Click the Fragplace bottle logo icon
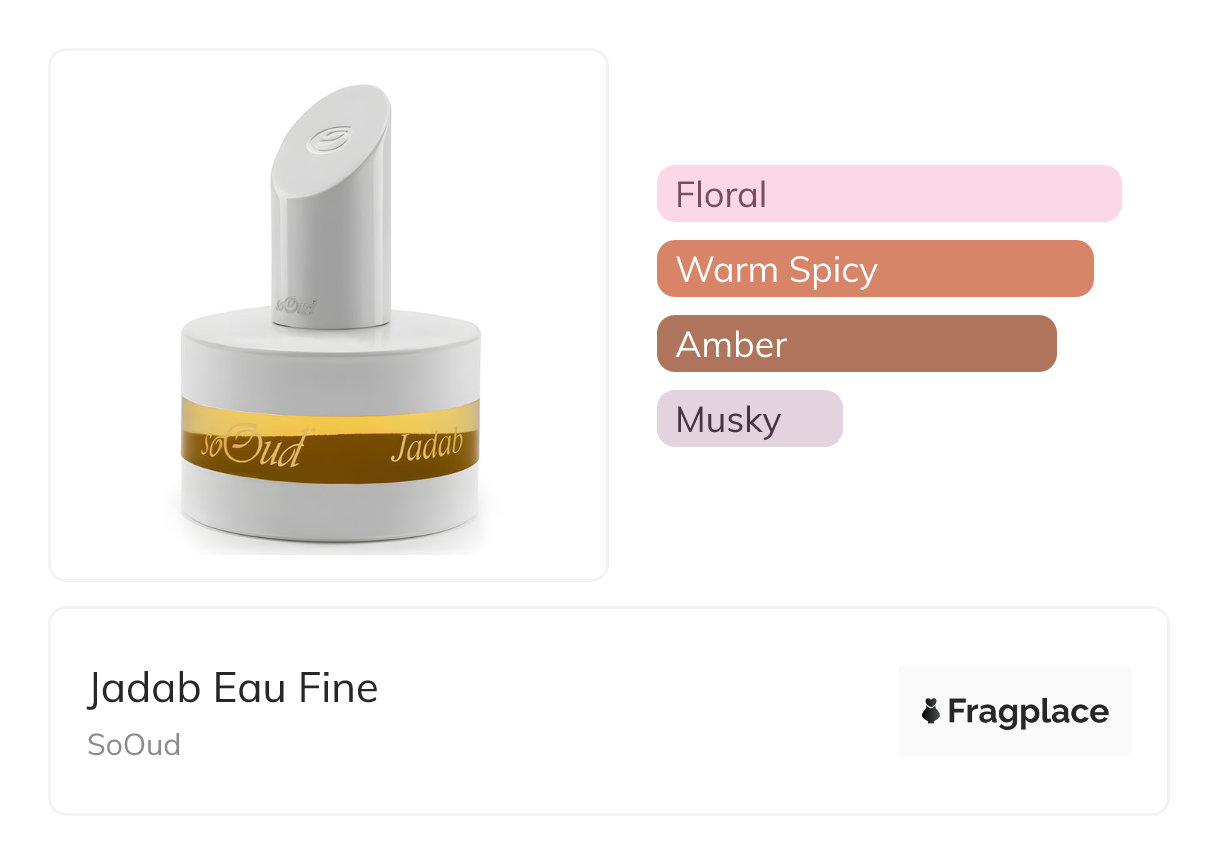1218x864 pixels. click(931, 711)
